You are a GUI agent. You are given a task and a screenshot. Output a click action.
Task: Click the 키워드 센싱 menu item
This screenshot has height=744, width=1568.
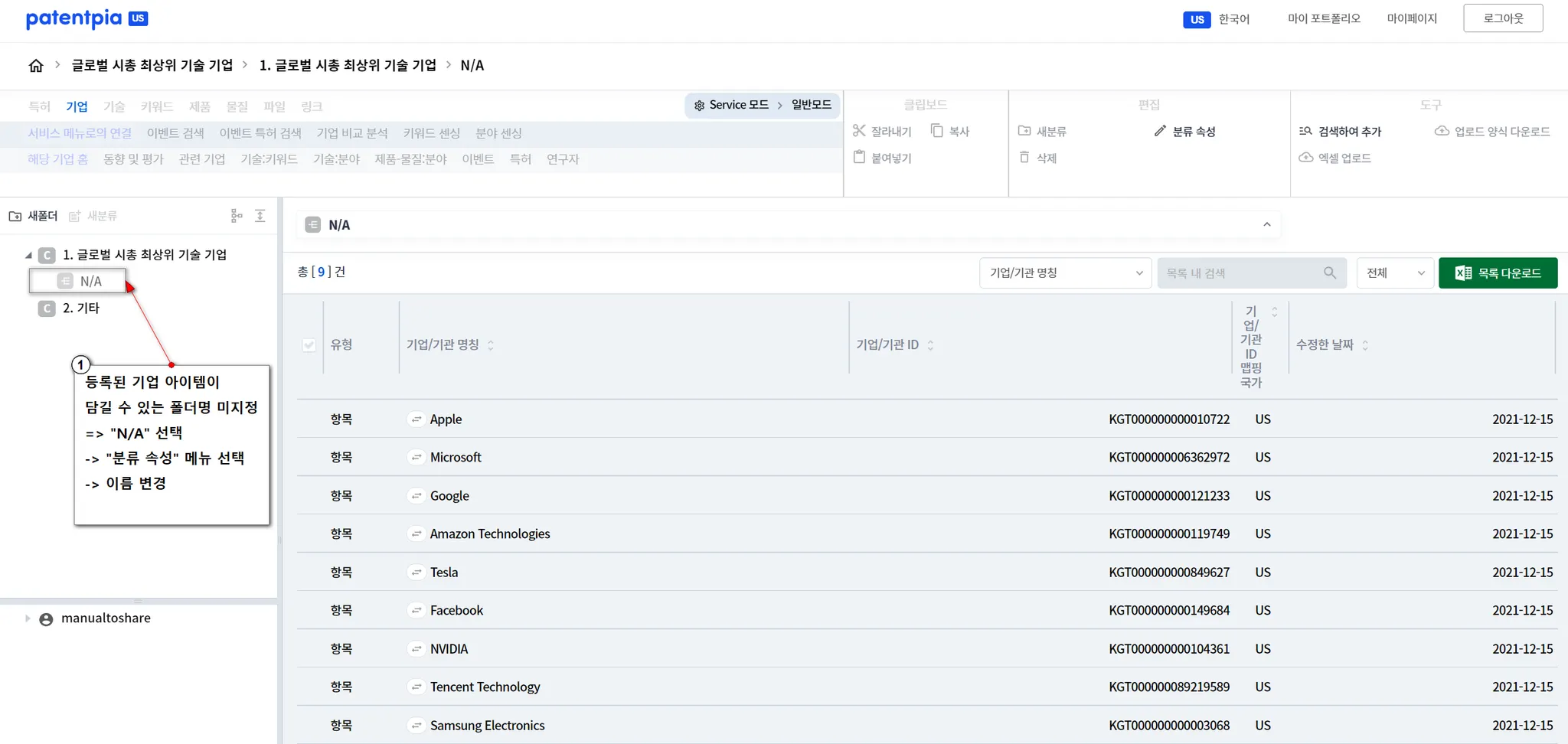pos(432,133)
